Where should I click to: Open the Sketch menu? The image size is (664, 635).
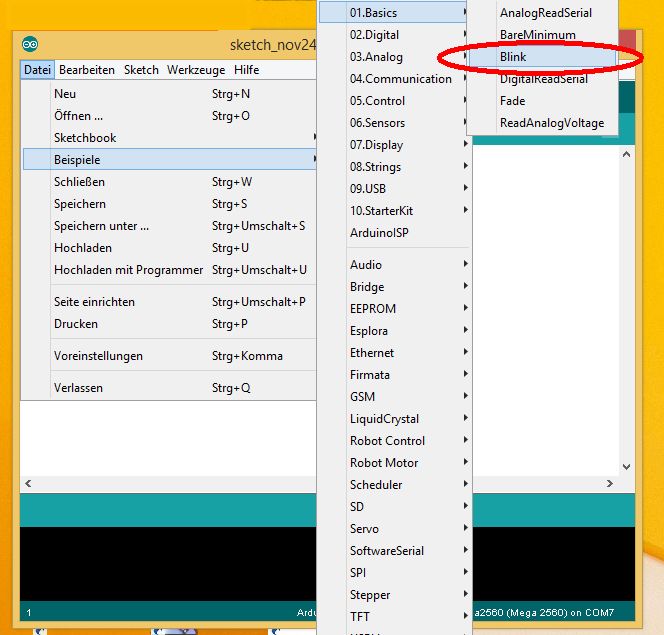click(141, 69)
